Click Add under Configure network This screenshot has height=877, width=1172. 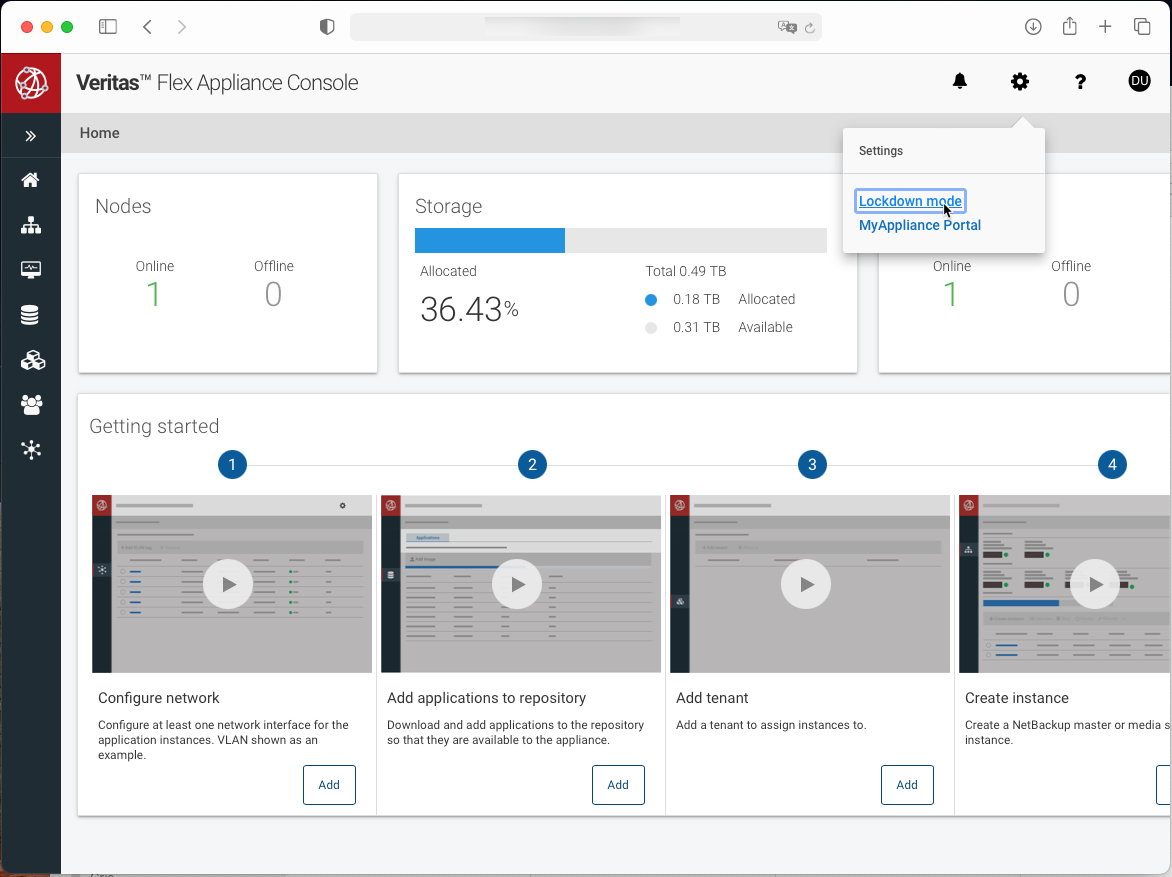(329, 785)
